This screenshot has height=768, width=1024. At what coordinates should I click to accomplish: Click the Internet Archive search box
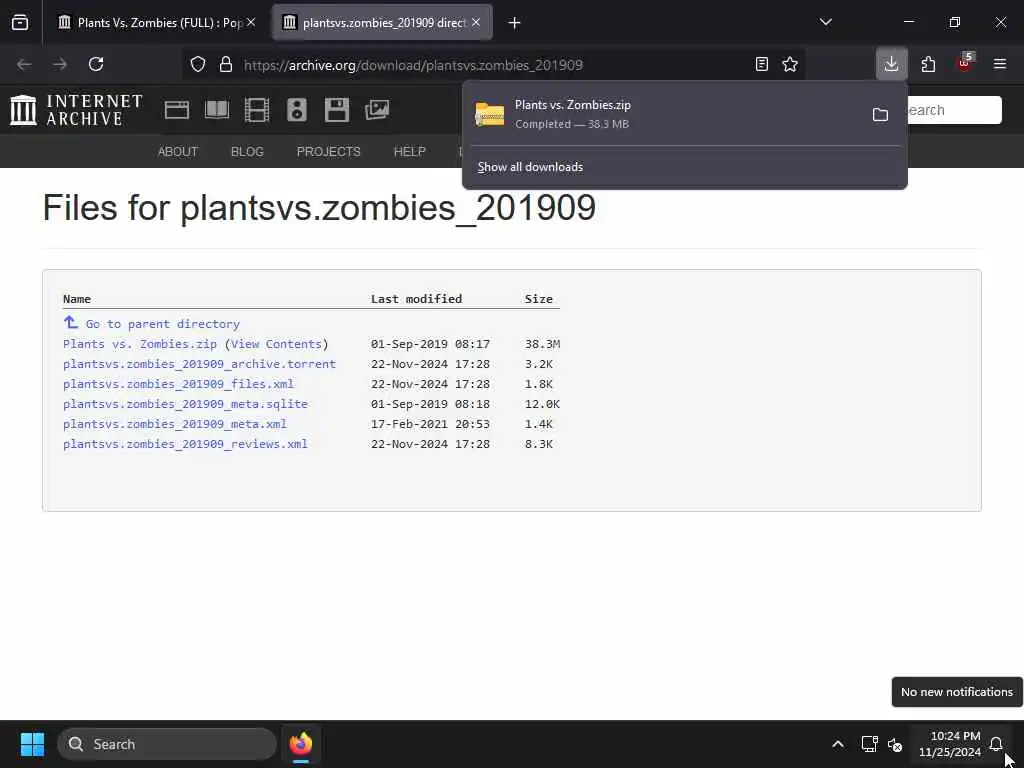click(x=954, y=110)
